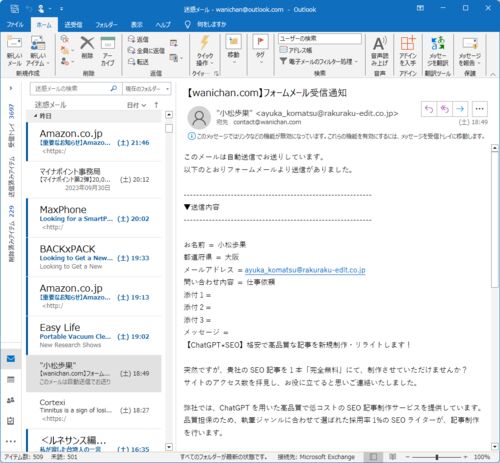Open the MaxPhone message
Image resolution: width=500 pixels, height=463 pixels.
click(x=94, y=218)
